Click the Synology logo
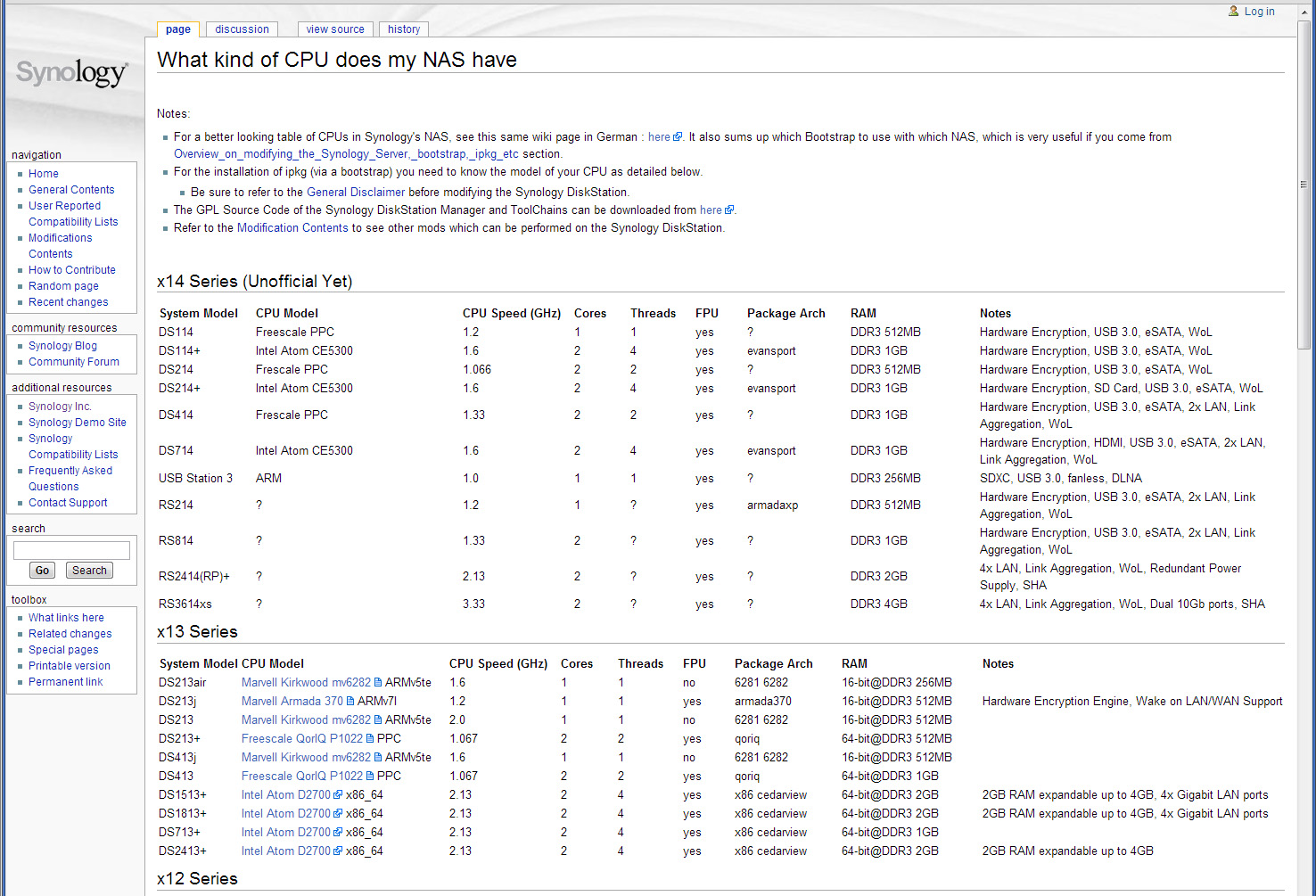The height and width of the screenshot is (896, 1316). click(72, 73)
